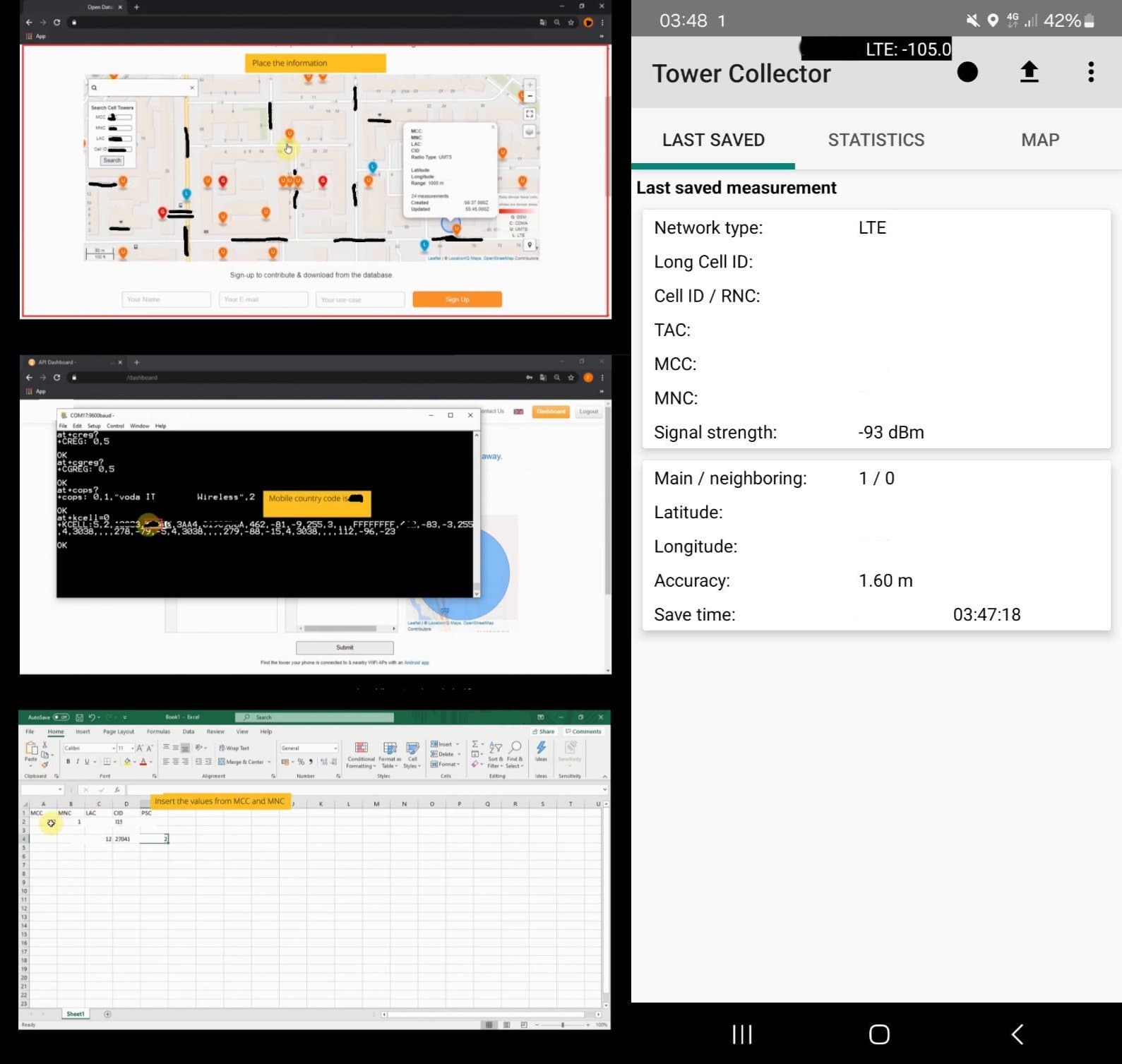Click the Find & Select magnifier icon
Viewport: 1122px width, 1064px height.
[515, 748]
